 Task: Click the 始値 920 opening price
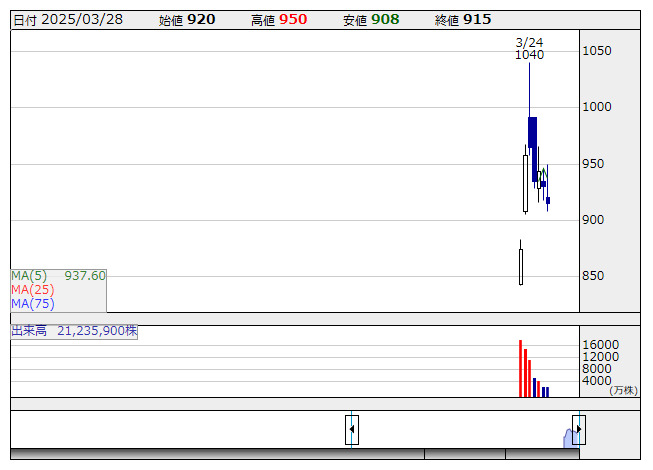[x=187, y=20]
